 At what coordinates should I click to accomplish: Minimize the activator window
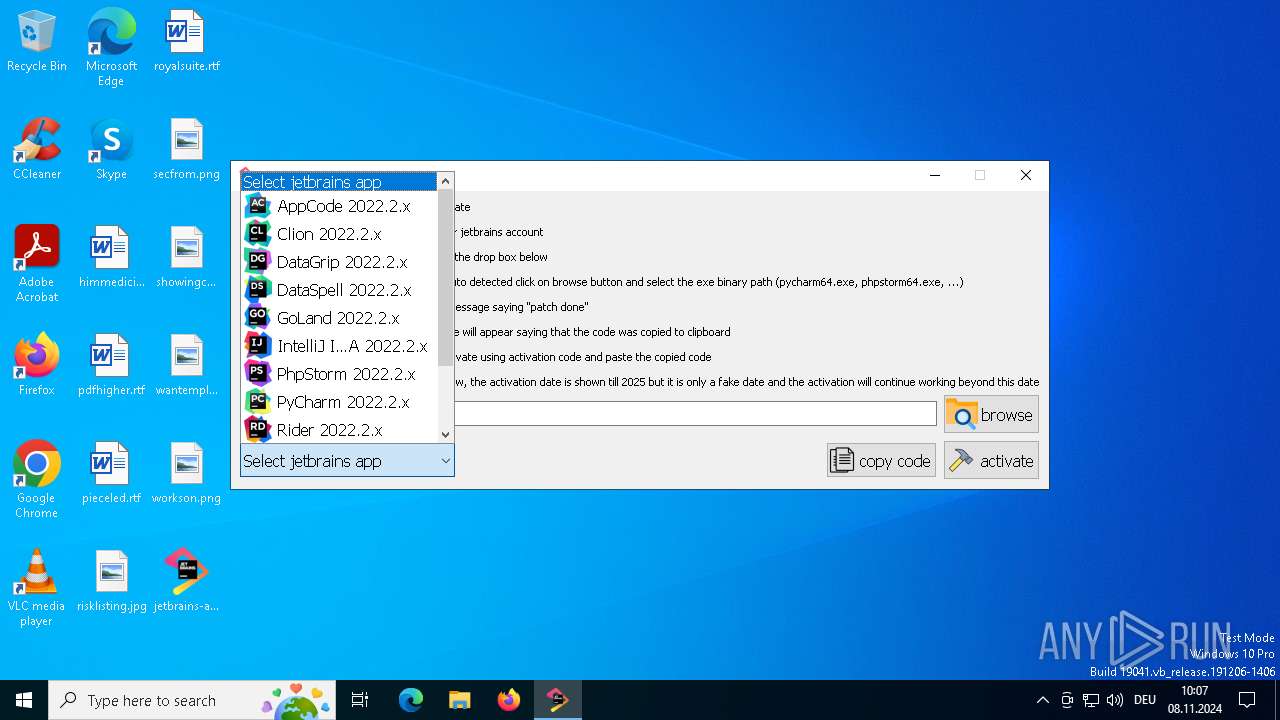(934, 175)
